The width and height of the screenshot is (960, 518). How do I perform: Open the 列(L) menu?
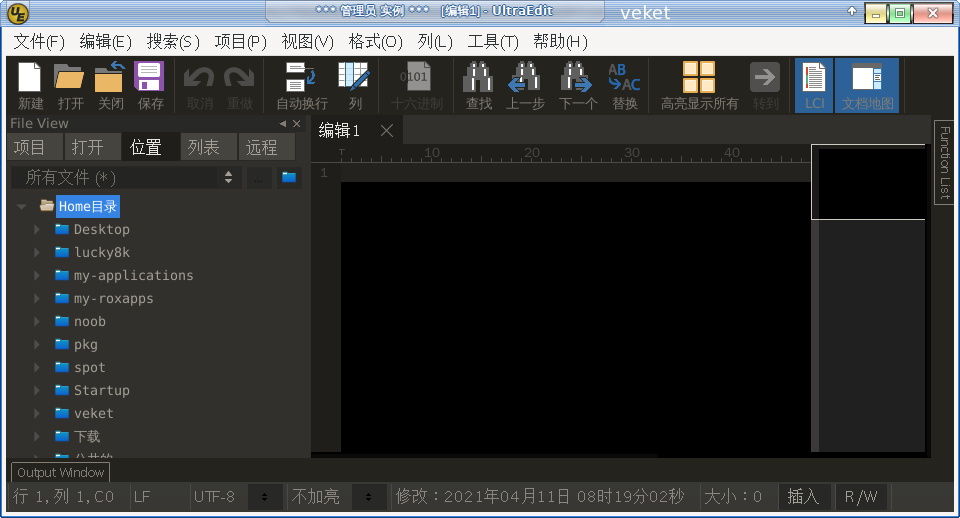coord(435,42)
